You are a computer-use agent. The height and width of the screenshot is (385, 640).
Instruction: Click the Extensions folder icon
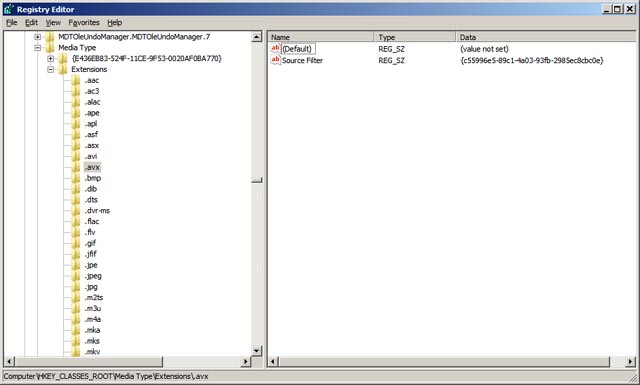(x=62, y=69)
